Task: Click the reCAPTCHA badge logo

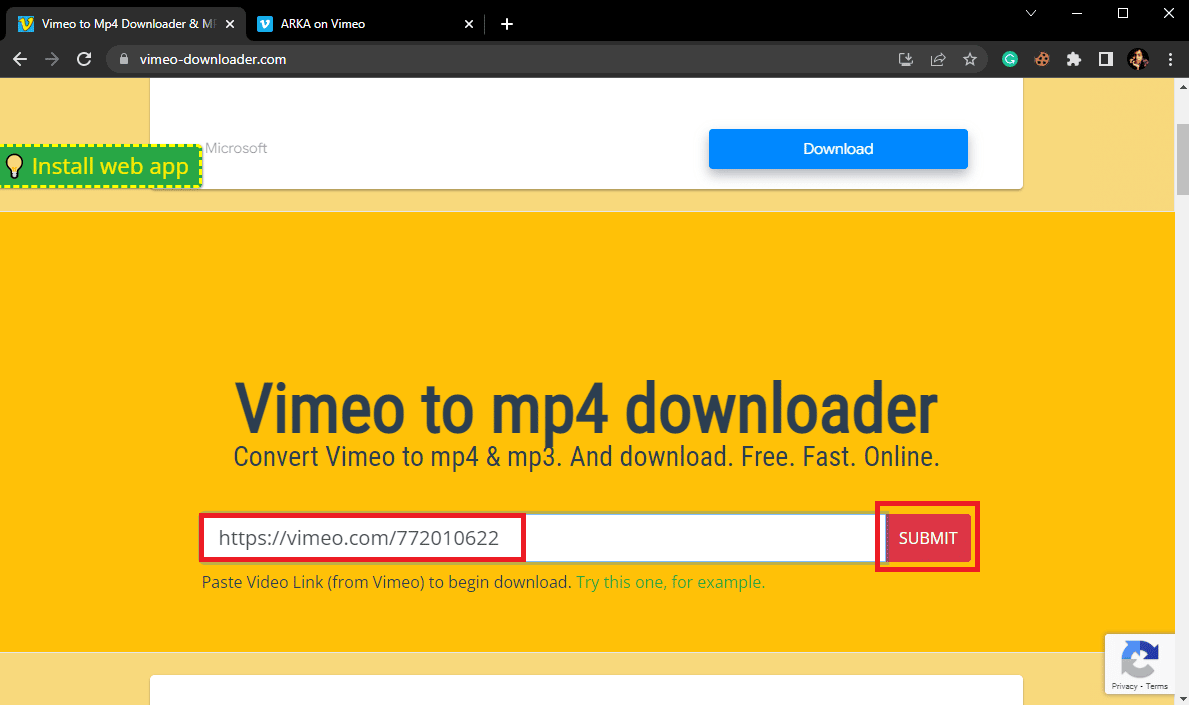Action: (x=1139, y=659)
